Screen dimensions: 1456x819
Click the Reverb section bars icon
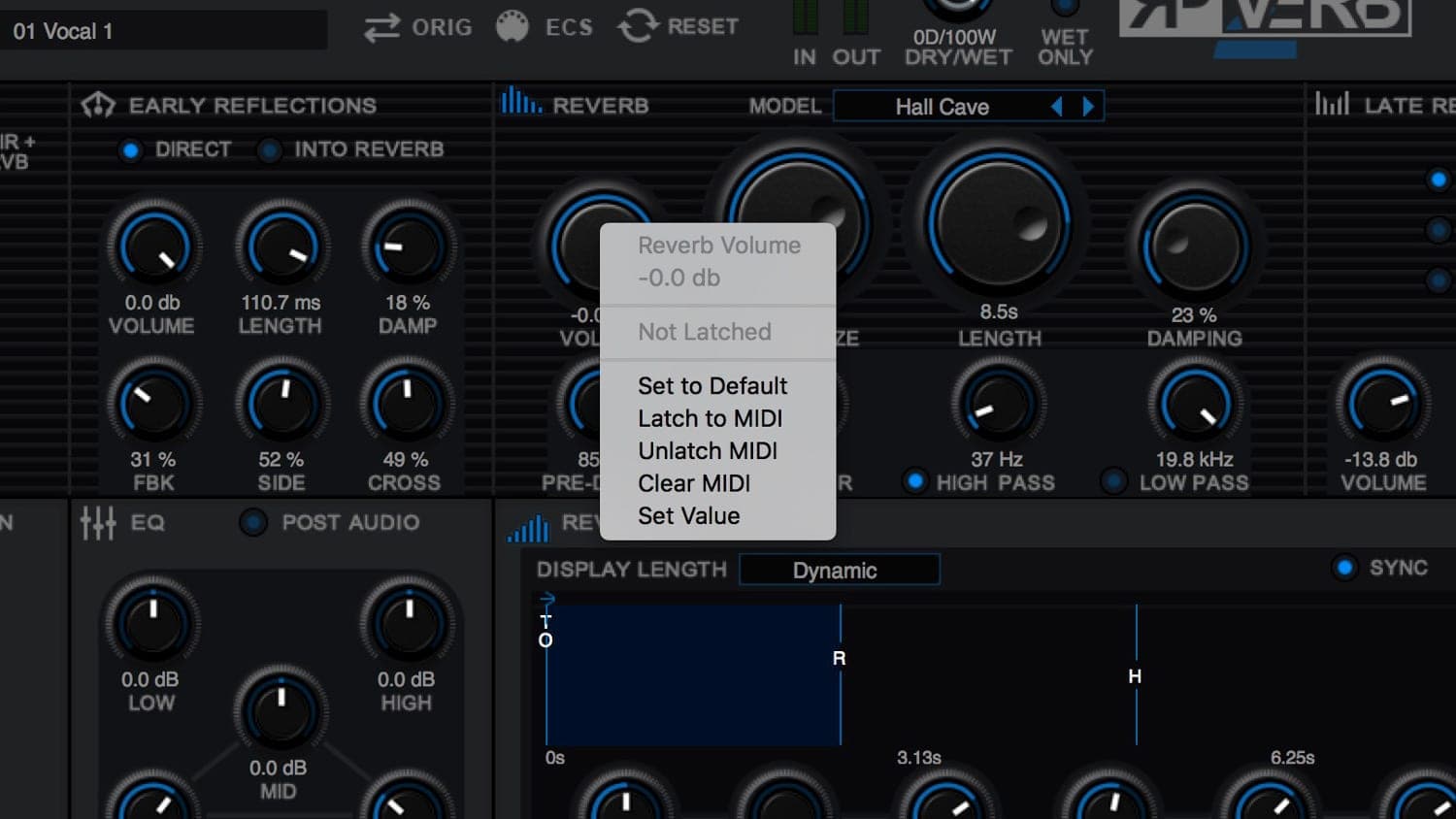click(521, 101)
